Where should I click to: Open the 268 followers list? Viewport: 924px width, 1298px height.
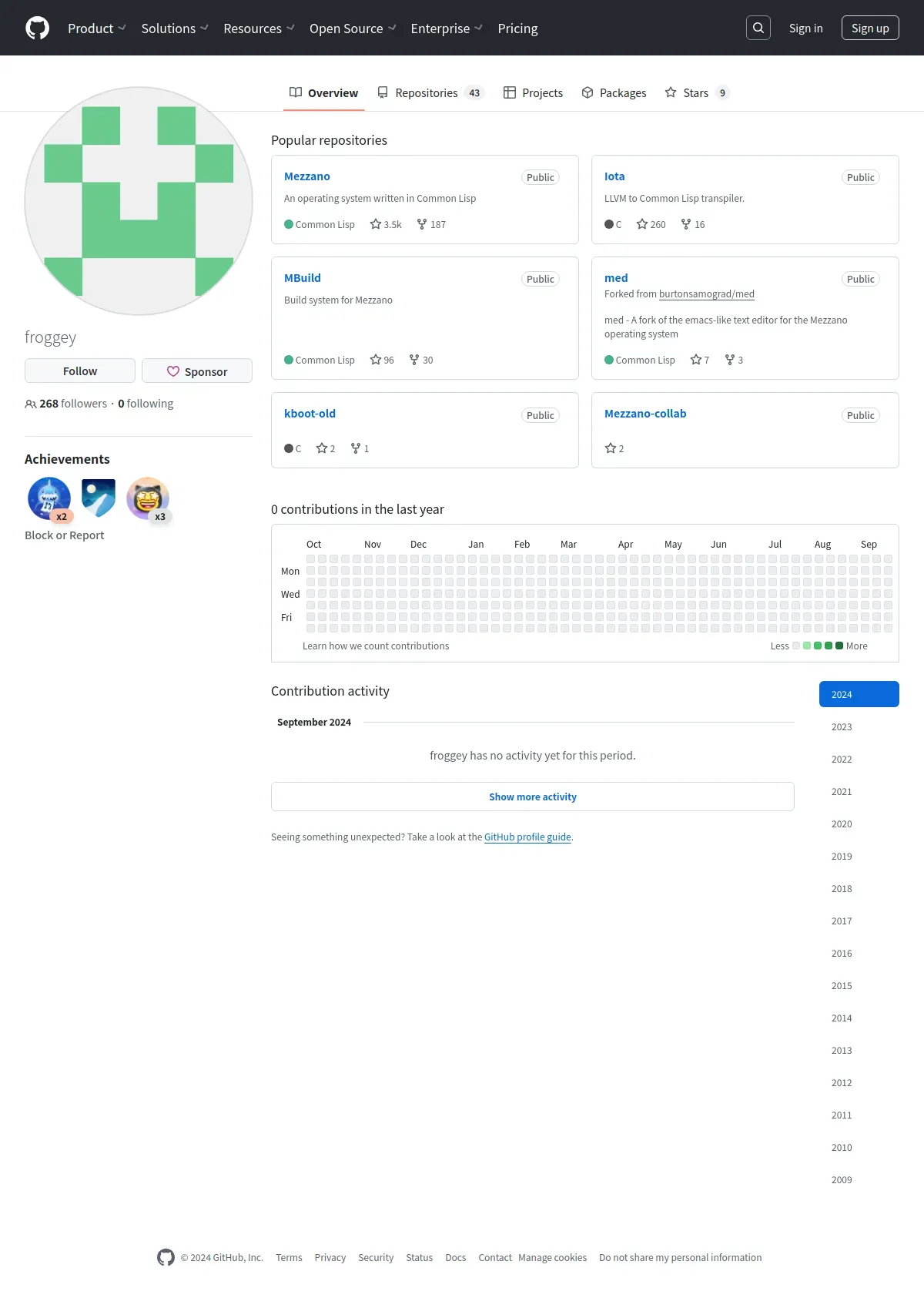click(66, 404)
